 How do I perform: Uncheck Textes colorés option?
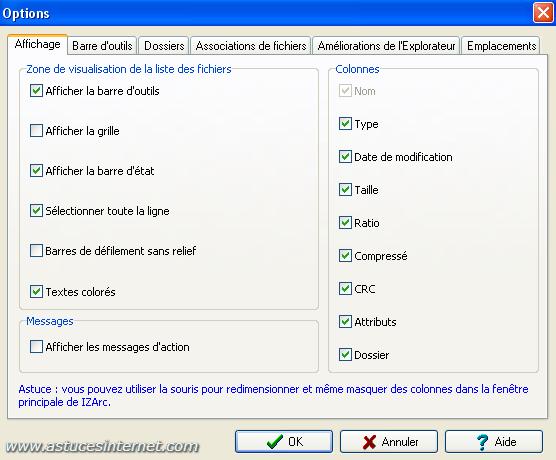click(36, 292)
